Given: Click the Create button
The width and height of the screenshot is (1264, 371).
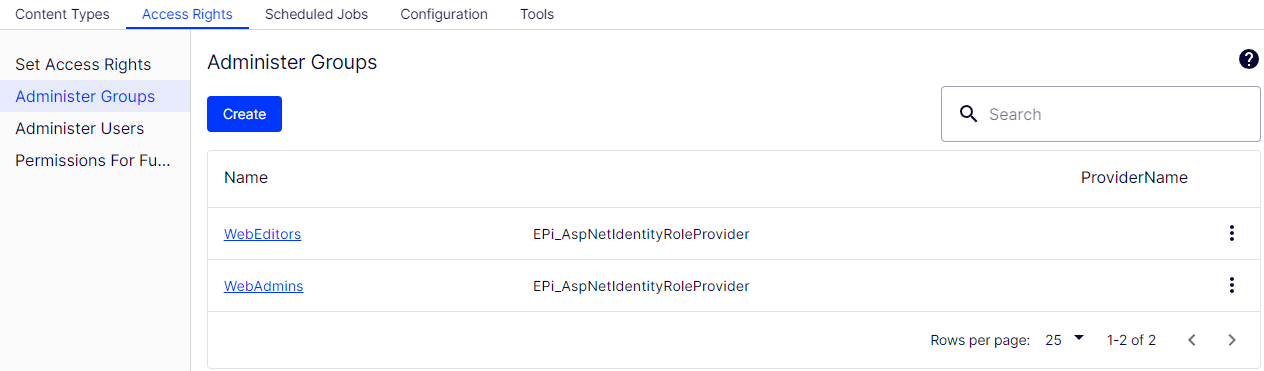Looking at the screenshot, I should click(x=244, y=114).
